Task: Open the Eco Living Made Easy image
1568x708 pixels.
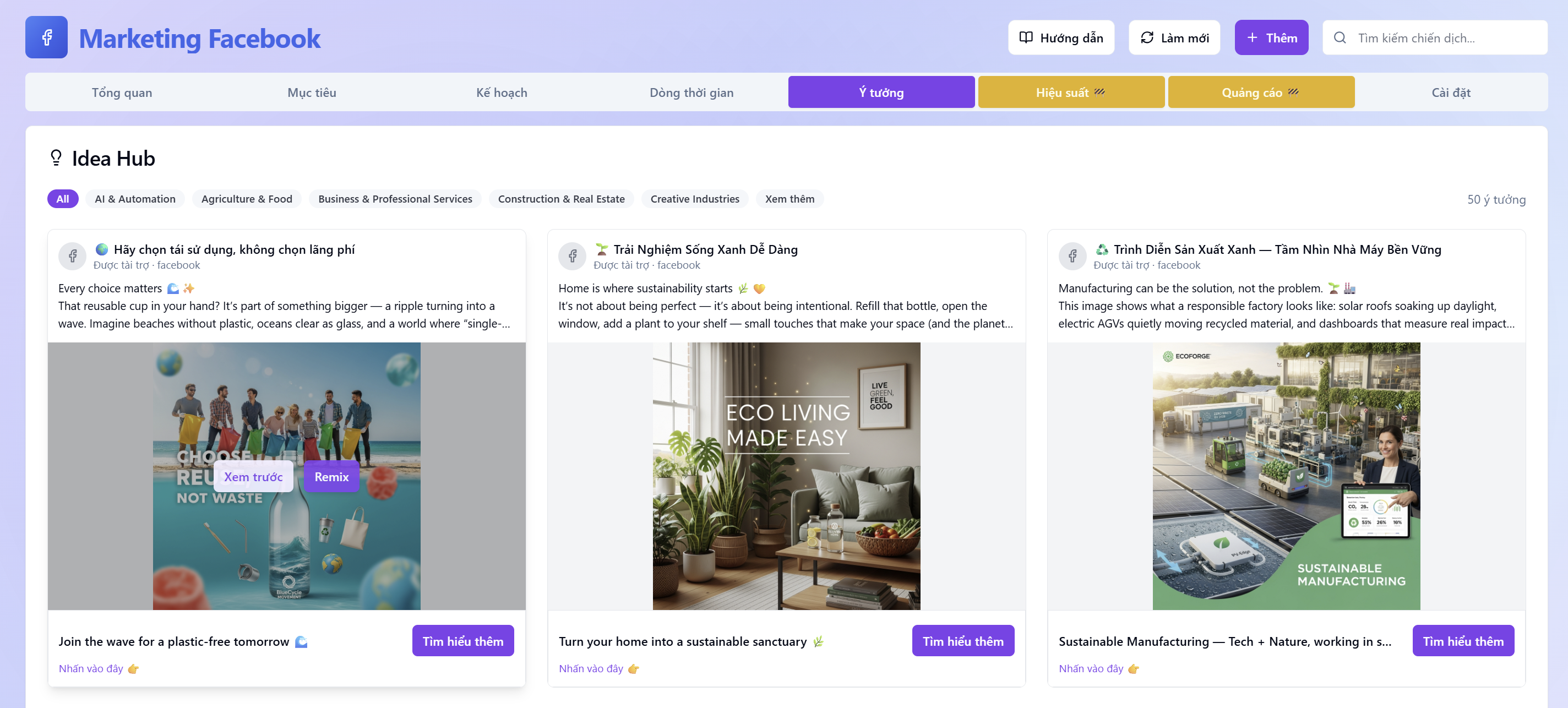Action: click(x=786, y=476)
